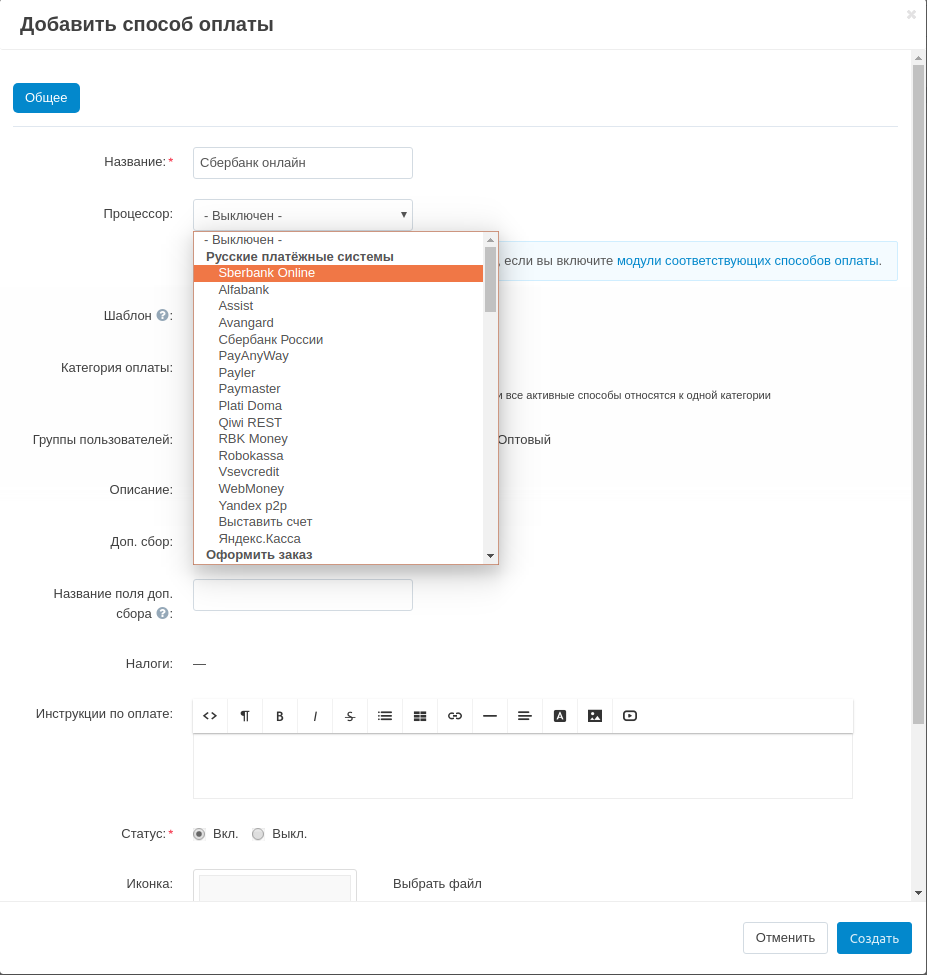Toggle bold formatting in instructions editor
Viewport: 927px width, 975px height.
pyautogui.click(x=280, y=716)
